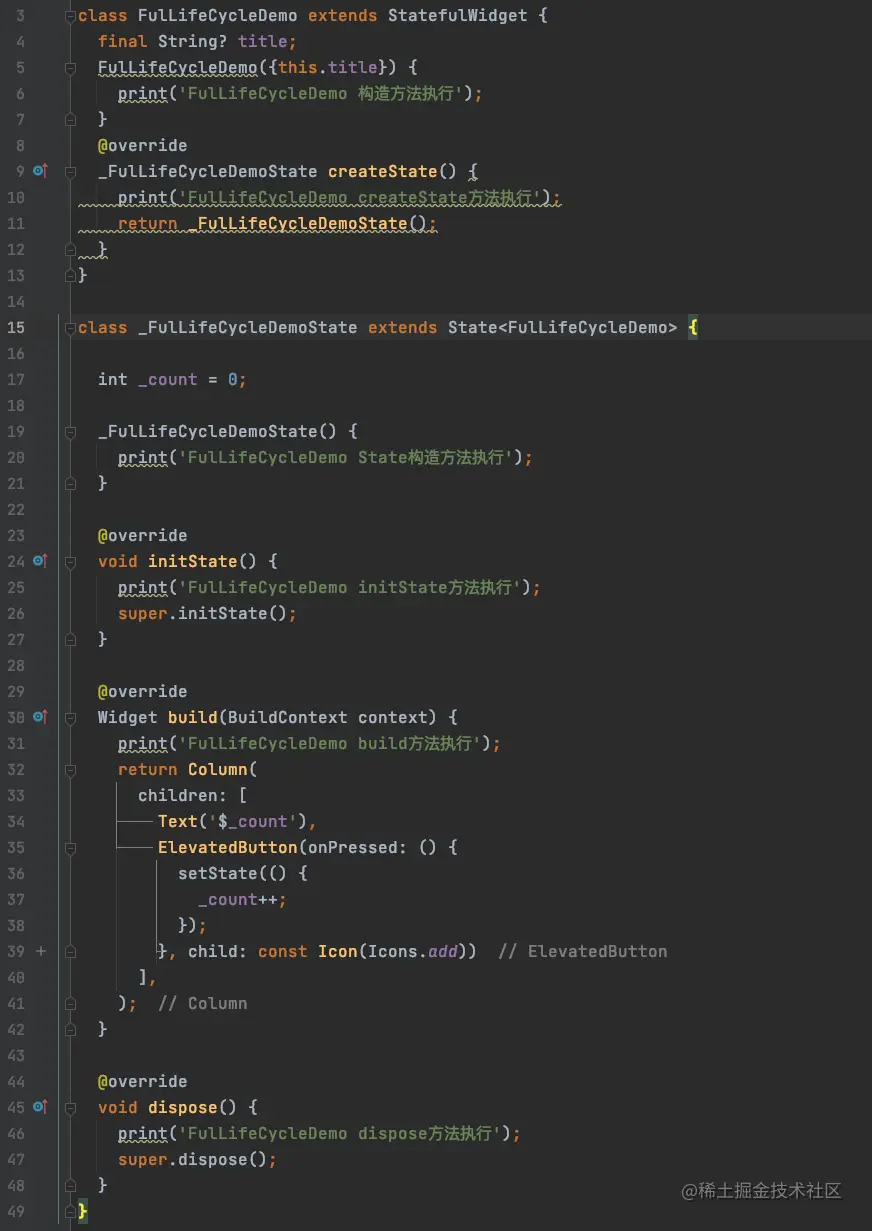Collapse the State constructor fold on line 19
The width and height of the screenshot is (872, 1231).
[70, 431]
